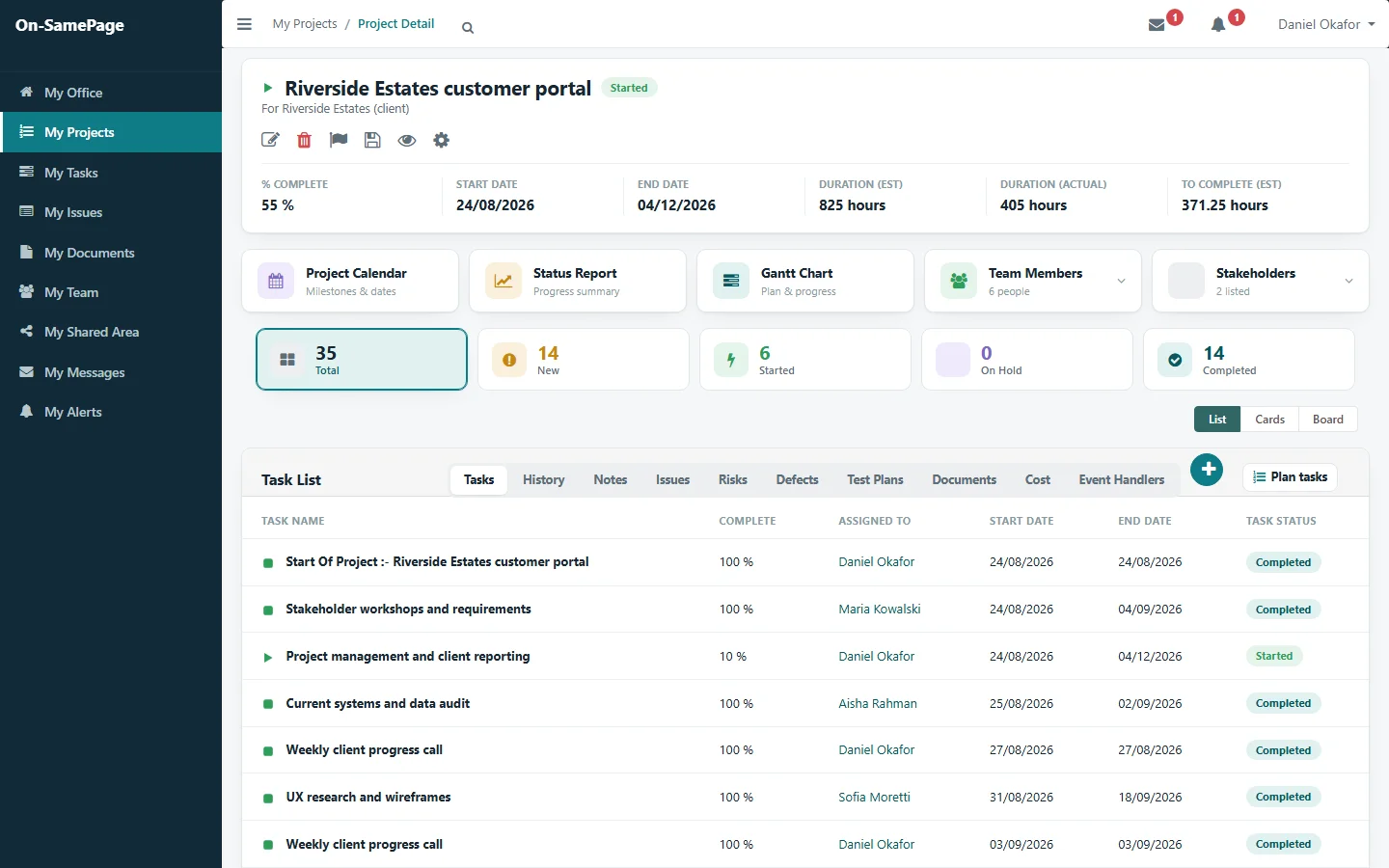The width and height of the screenshot is (1389, 868).
Task: Open Maria Kowalski's assignee link
Action: coord(880,610)
